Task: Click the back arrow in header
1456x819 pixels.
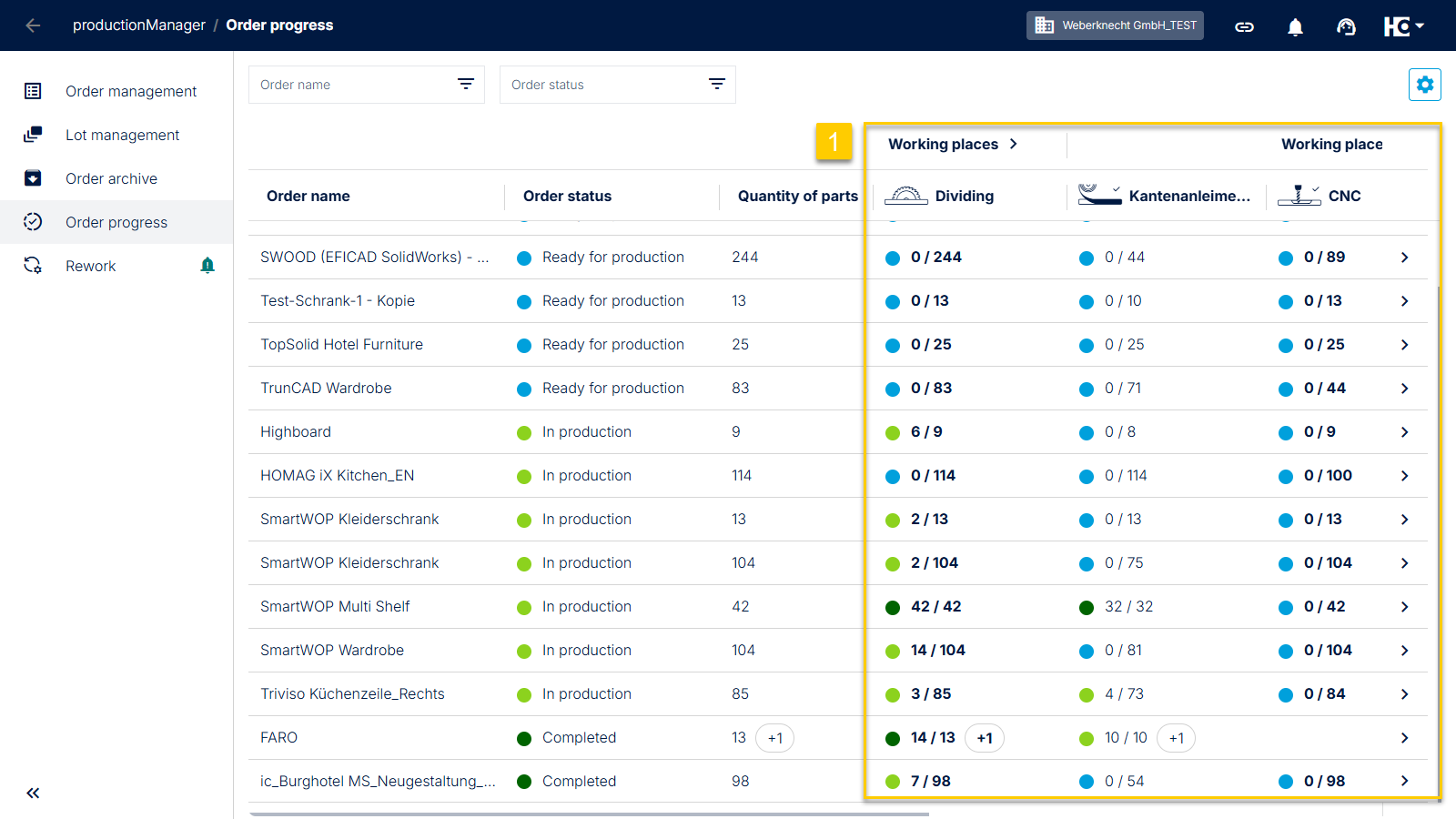Action: coord(34,25)
